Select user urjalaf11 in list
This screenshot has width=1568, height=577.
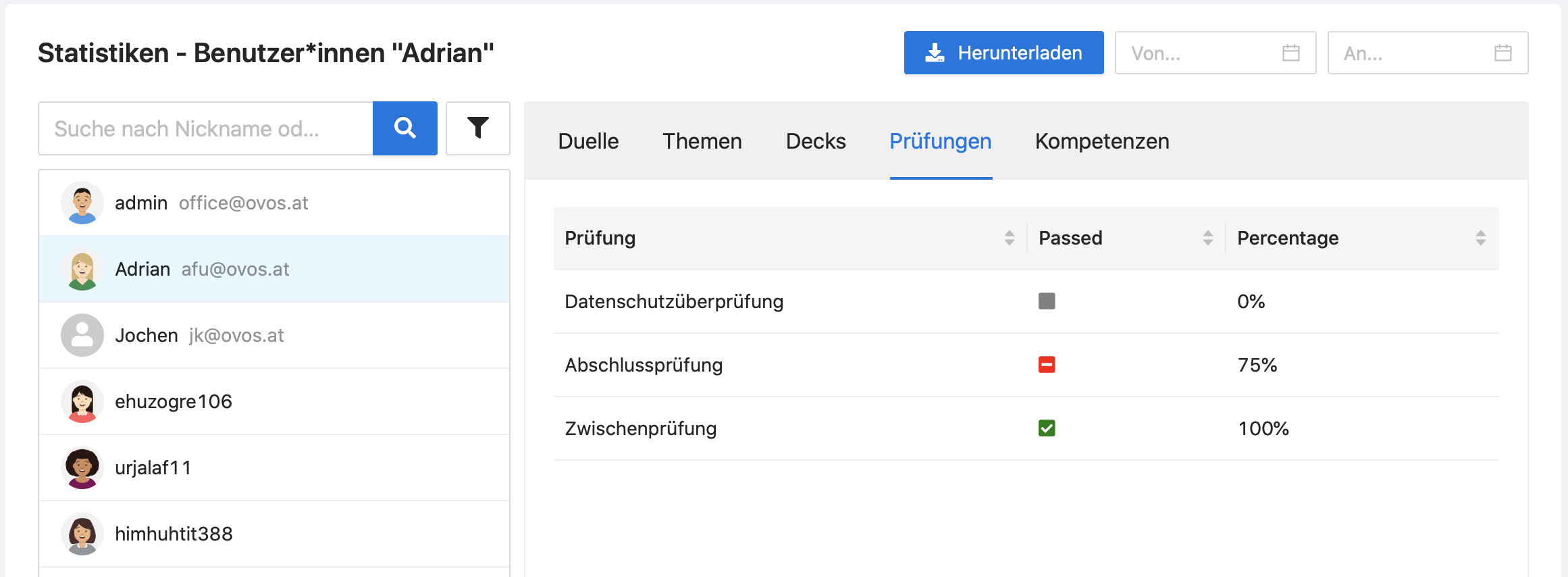click(274, 468)
